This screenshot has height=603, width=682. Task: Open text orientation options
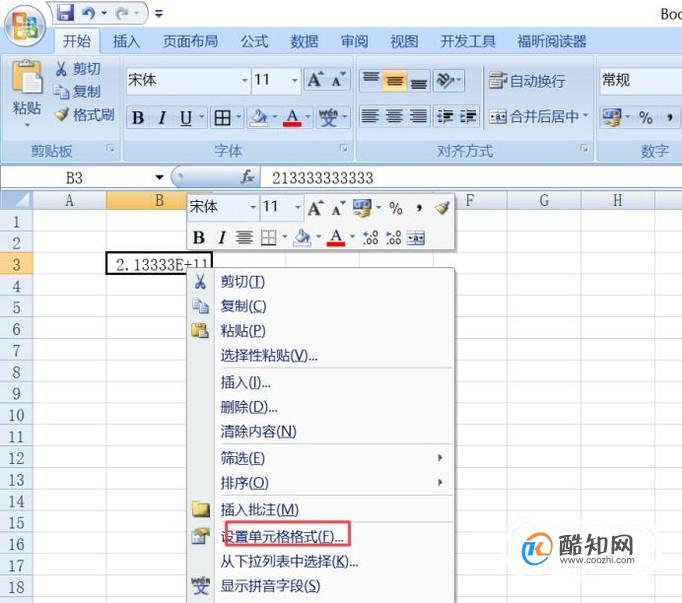[x=448, y=80]
